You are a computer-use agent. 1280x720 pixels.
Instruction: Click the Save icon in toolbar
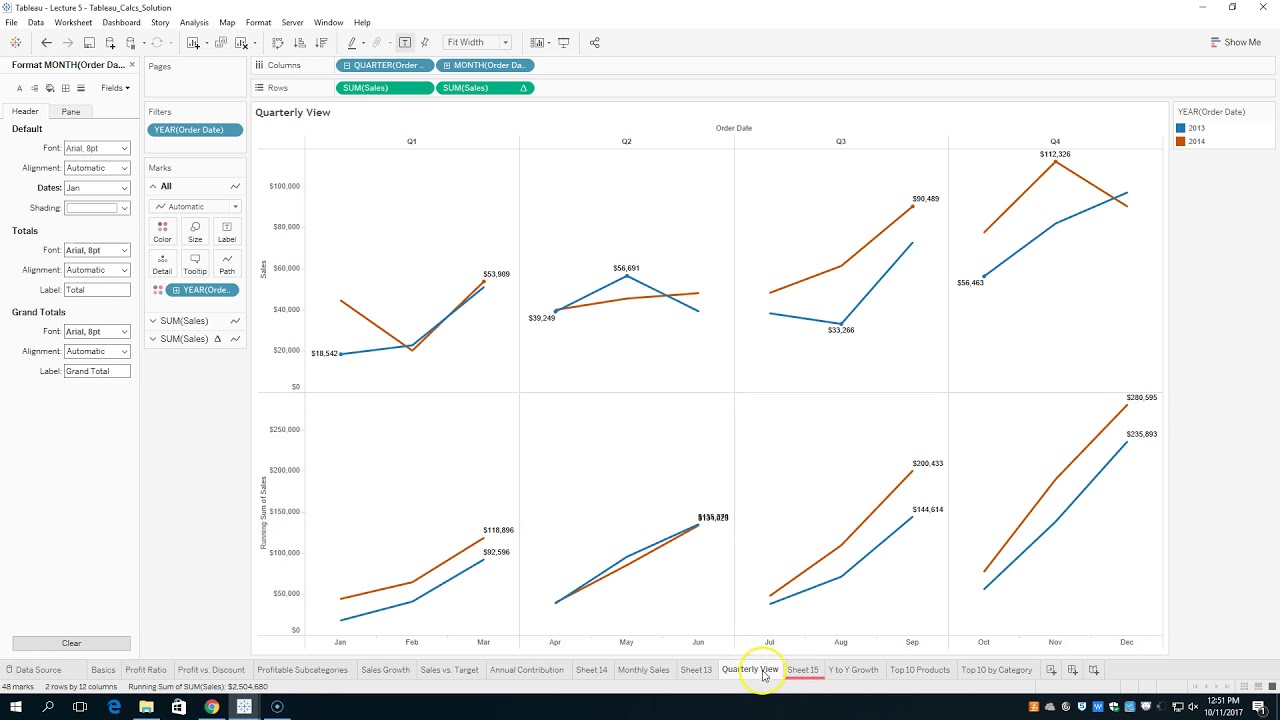[x=89, y=43]
